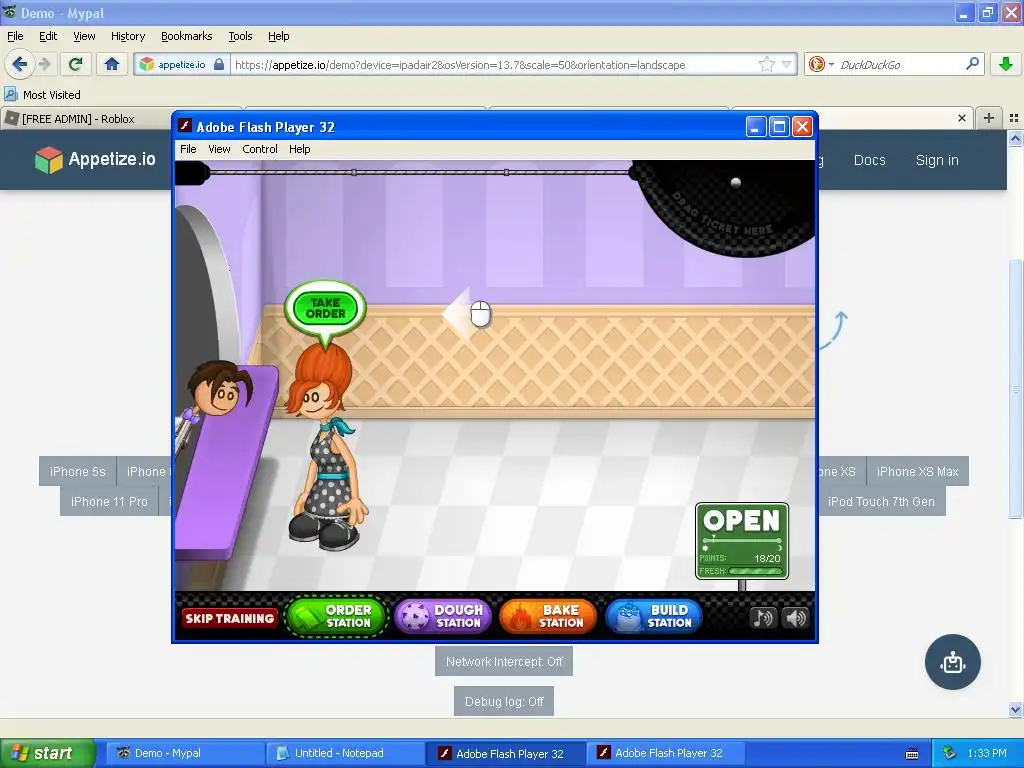Click the search magnifier icon
Viewport: 1024px width, 768px height.
972,64
